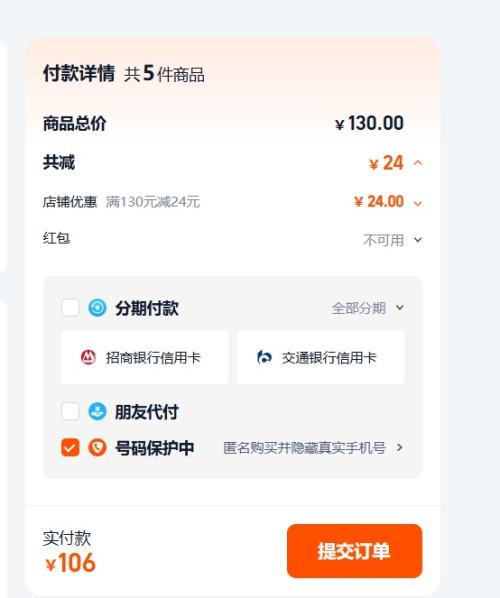Open the 红包 不可用 dropdown
500x598 pixels.
[x=418, y=240]
